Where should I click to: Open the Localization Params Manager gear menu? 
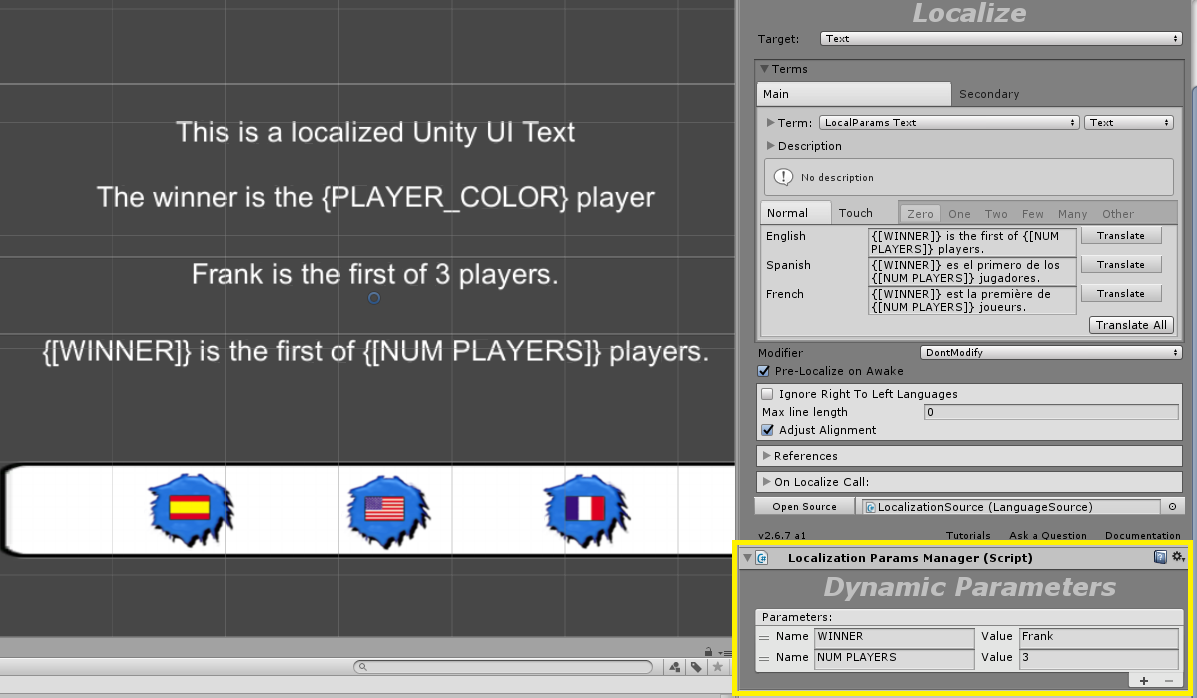[x=1178, y=557]
